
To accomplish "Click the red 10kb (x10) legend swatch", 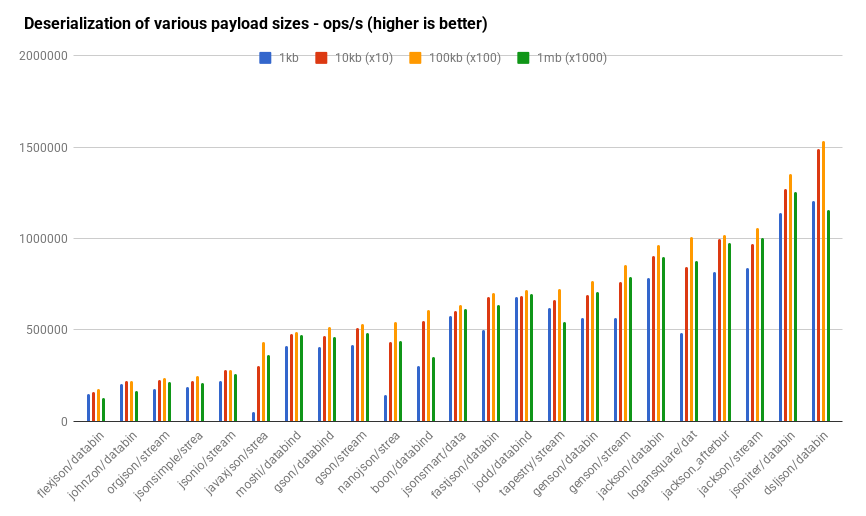I will (321, 58).
